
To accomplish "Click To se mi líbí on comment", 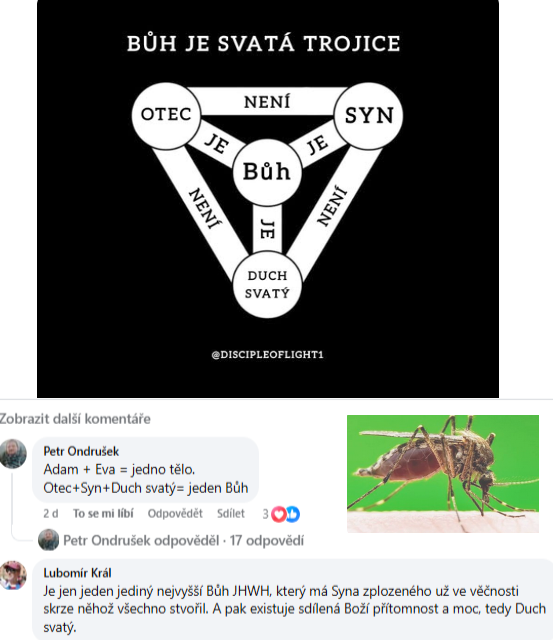I will [x=103, y=513].
